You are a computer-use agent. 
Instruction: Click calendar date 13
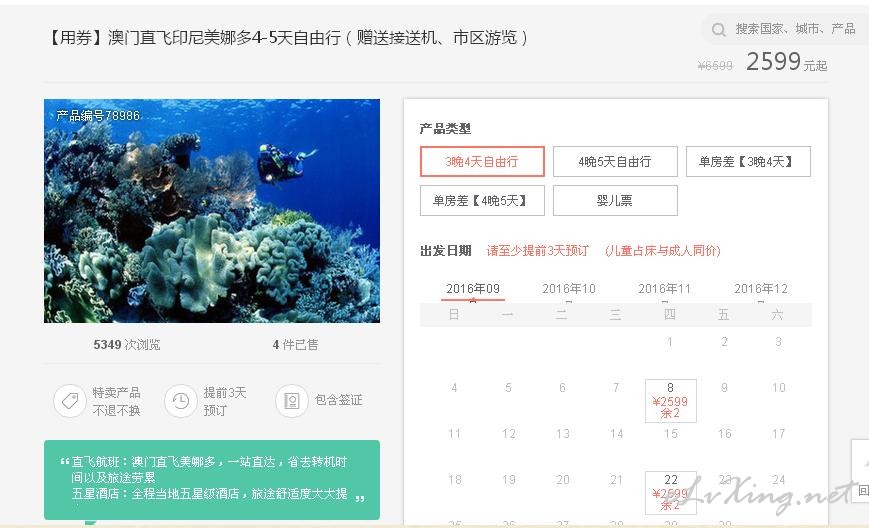[x=563, y=434]
